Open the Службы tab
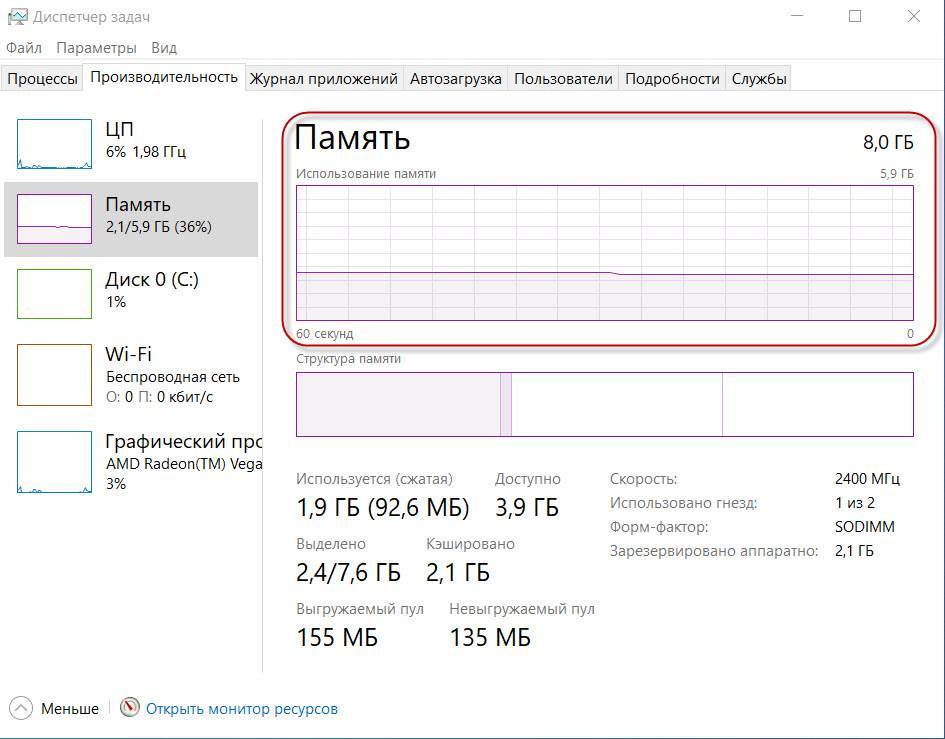The height and width of the screenshot is (739, 945). (759, 79)
